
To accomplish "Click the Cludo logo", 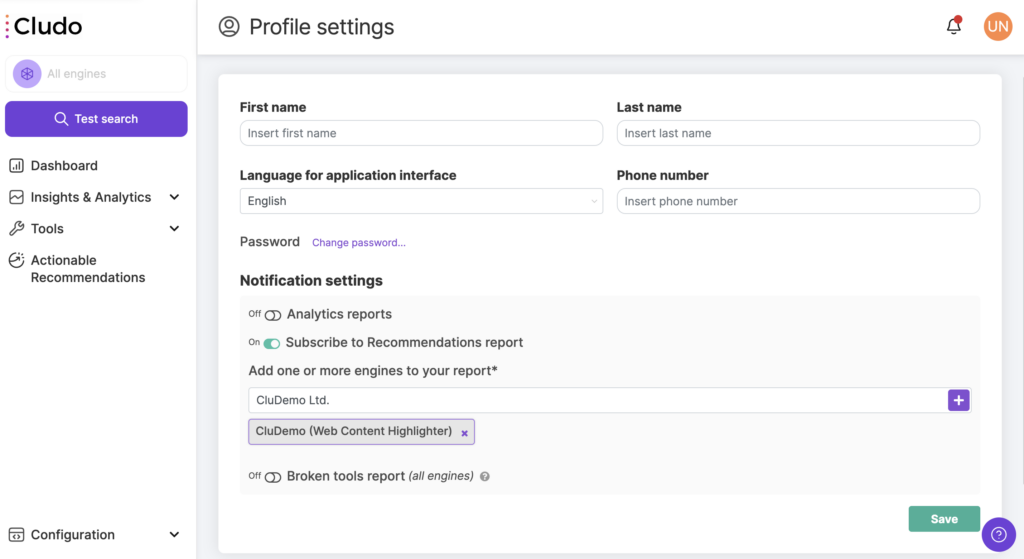I will click(44, 26).
